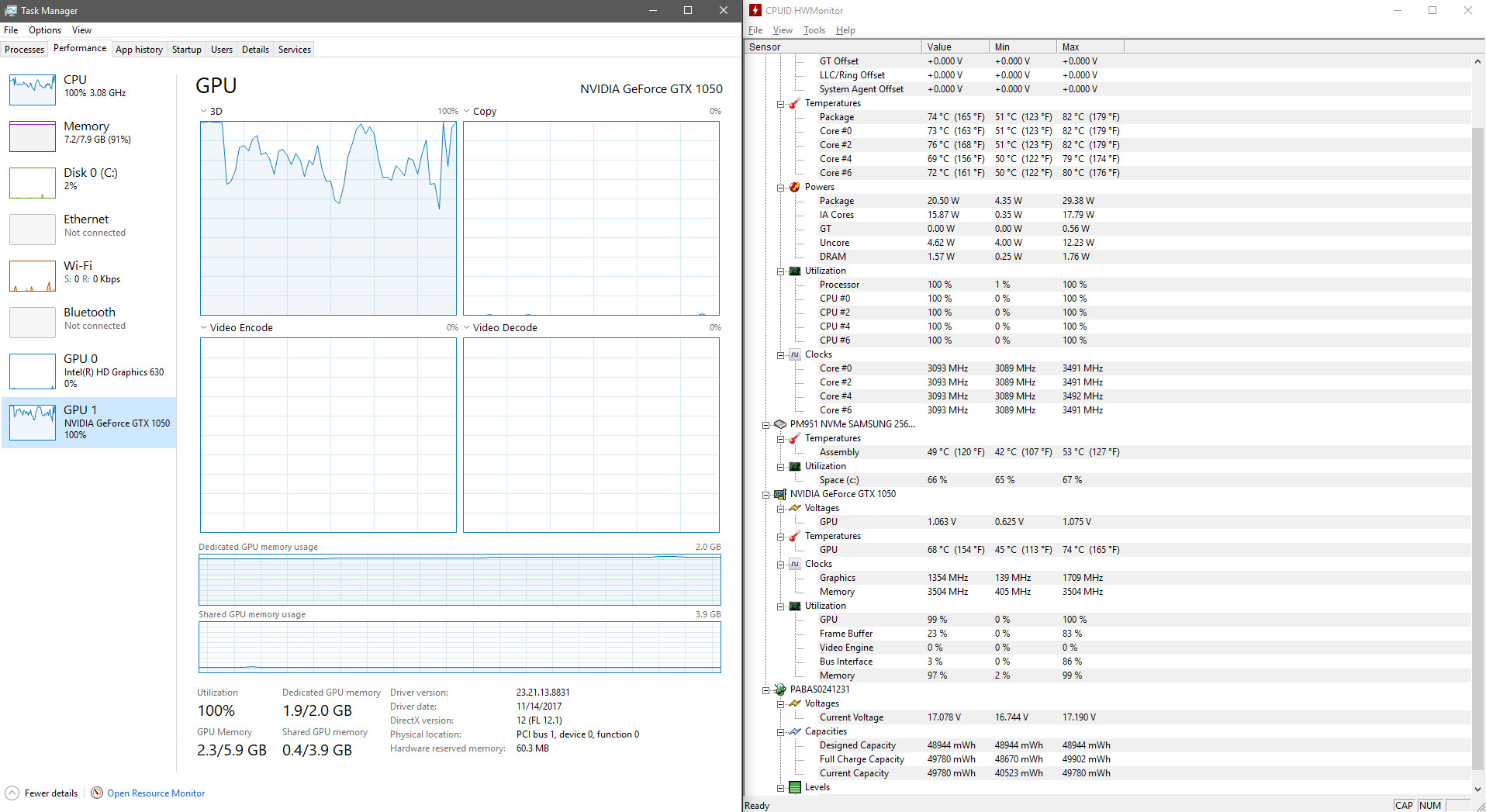
Task: Click the Value column header
Action: 955,47
